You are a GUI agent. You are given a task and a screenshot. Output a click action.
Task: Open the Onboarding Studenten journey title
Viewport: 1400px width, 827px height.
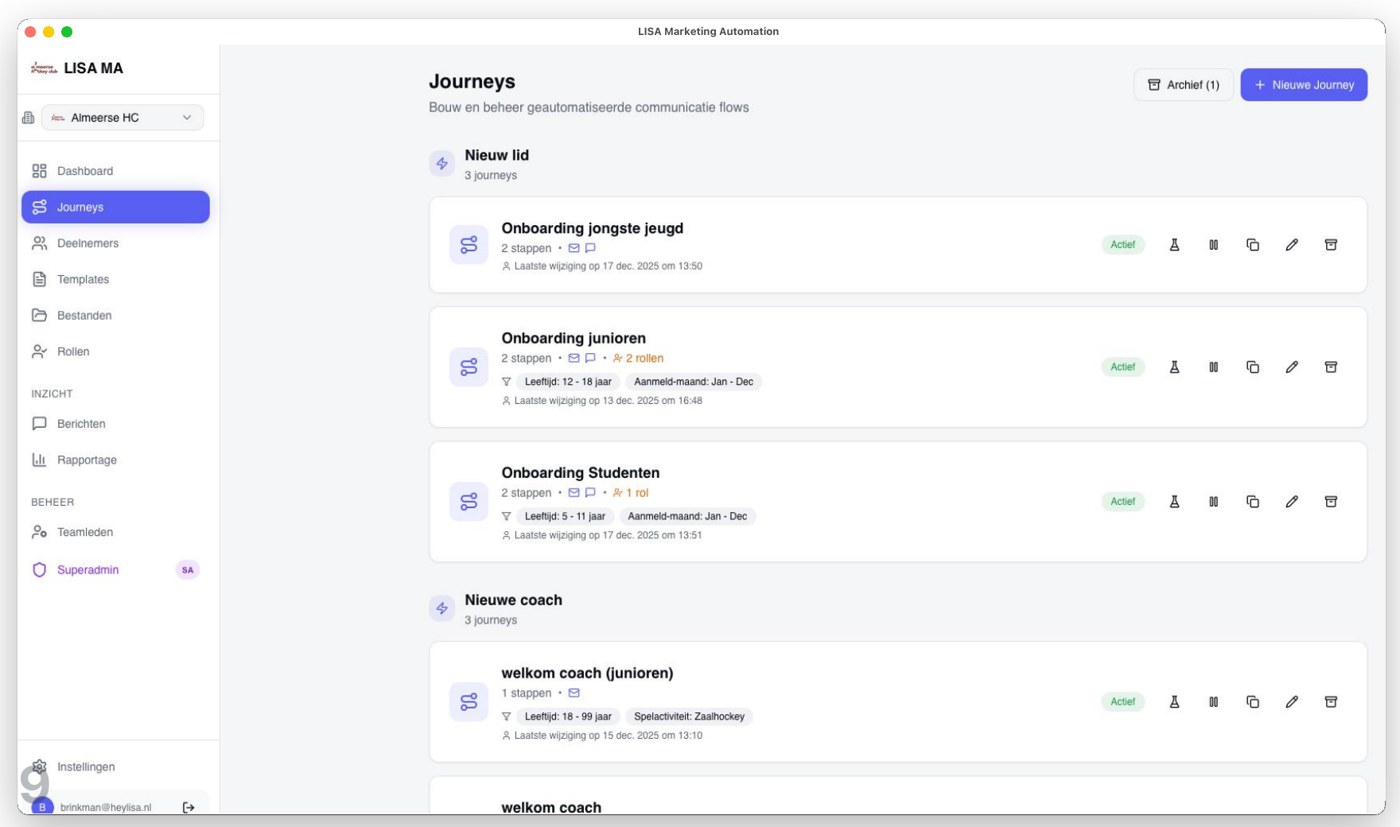580,473
